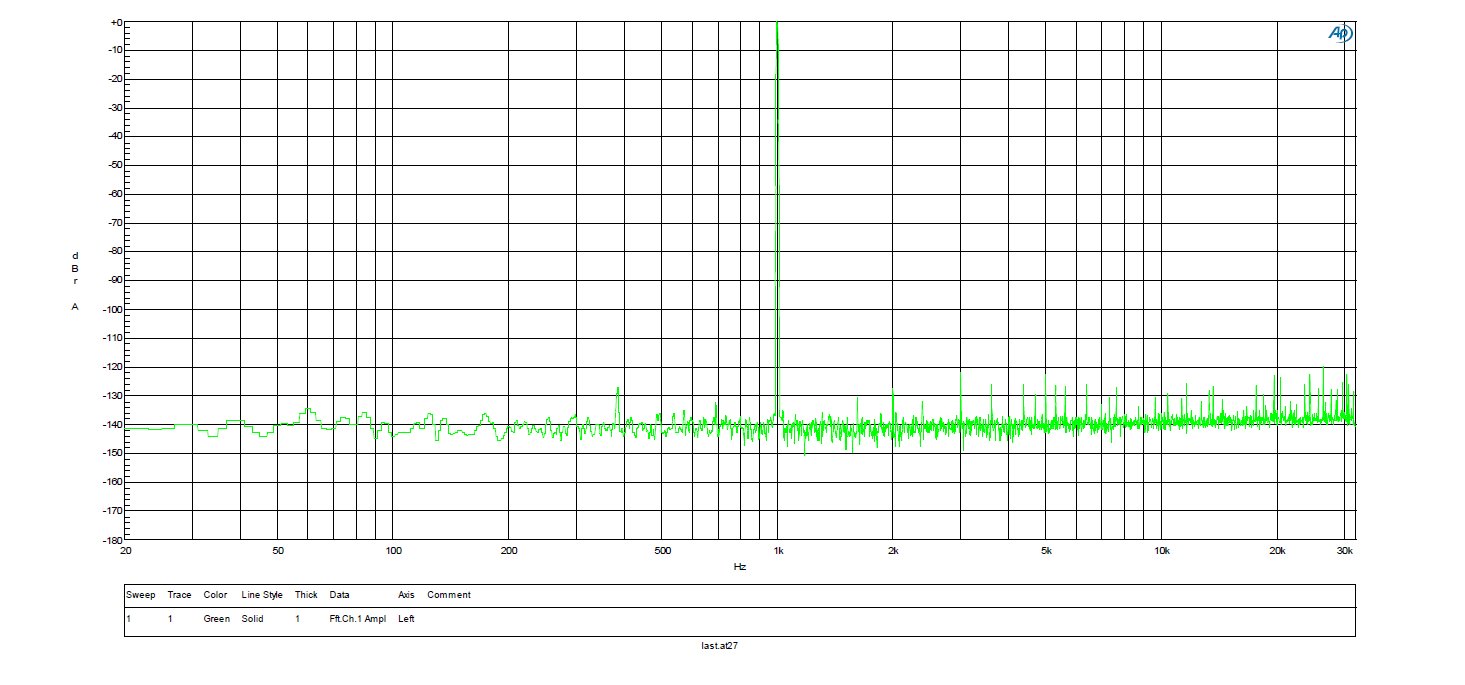This screenshot has height=685, width=1465.
Task: Click the value 1 under Trace column
Action: point(170,619)
